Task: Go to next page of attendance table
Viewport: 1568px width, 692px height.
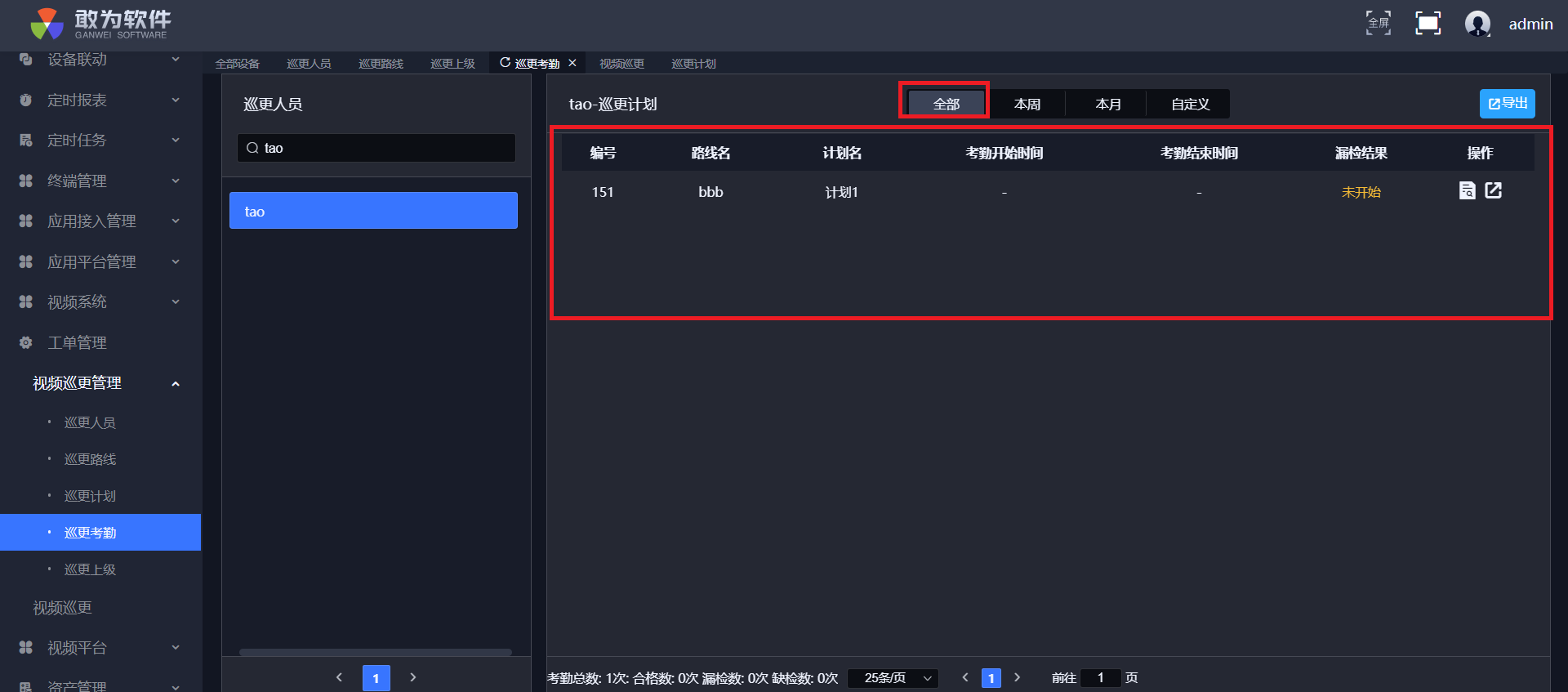Action: pos(1018,677)
